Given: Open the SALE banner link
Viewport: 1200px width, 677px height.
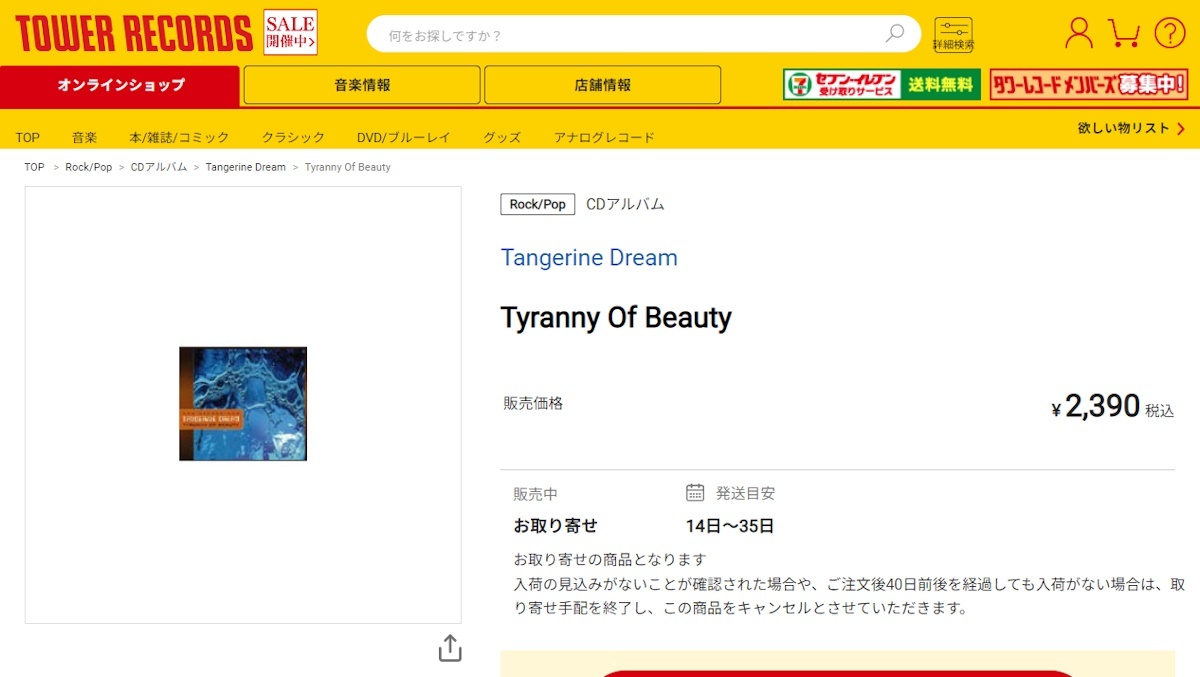Looking at the screenshot, I should click(291, 32).
